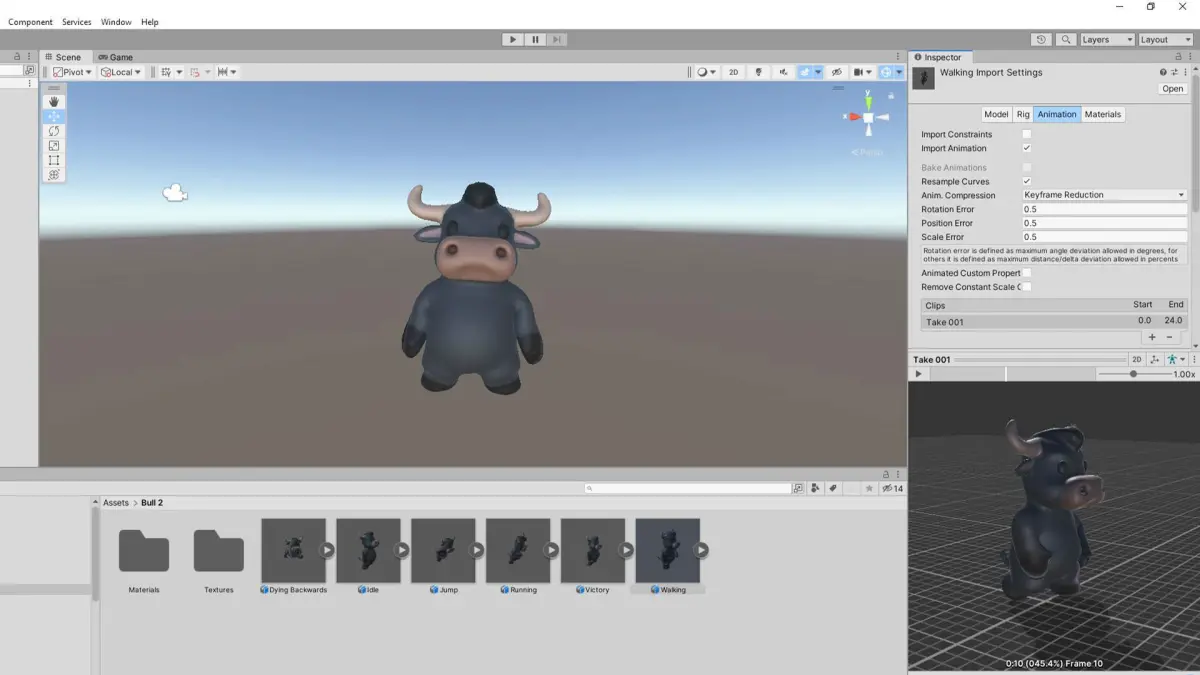Switch to the Model import tab

996,114
